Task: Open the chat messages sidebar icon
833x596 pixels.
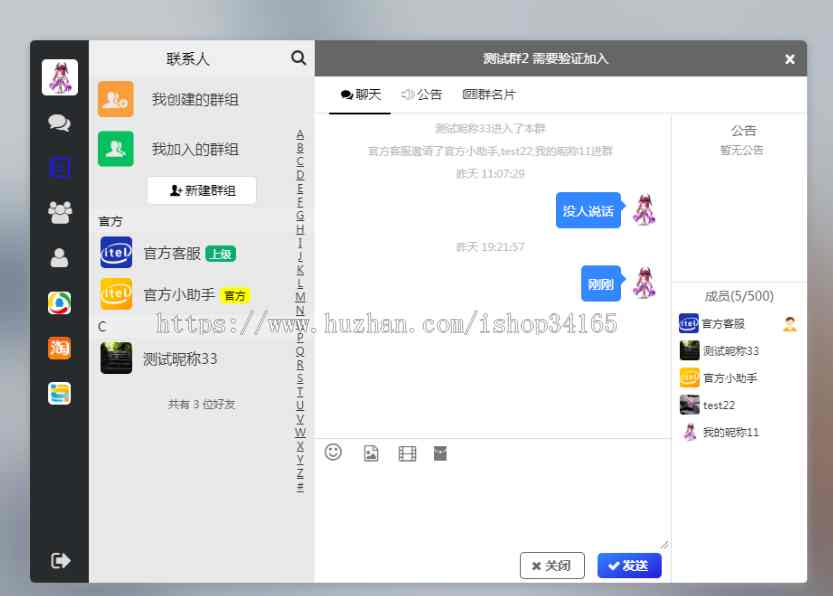Action: pyautogui.click(x=59, y=123)
